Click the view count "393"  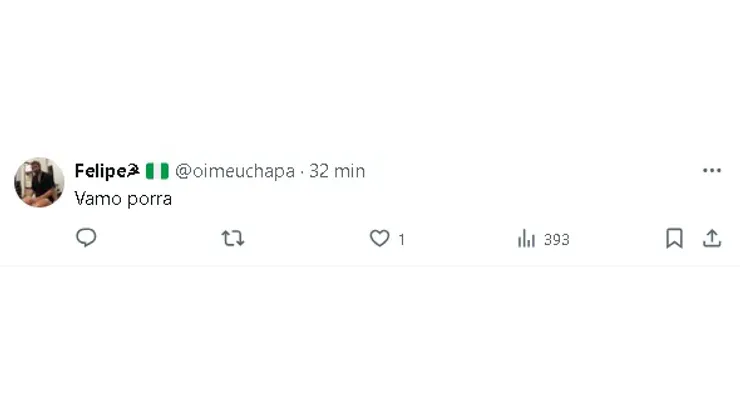pos(557,239)
